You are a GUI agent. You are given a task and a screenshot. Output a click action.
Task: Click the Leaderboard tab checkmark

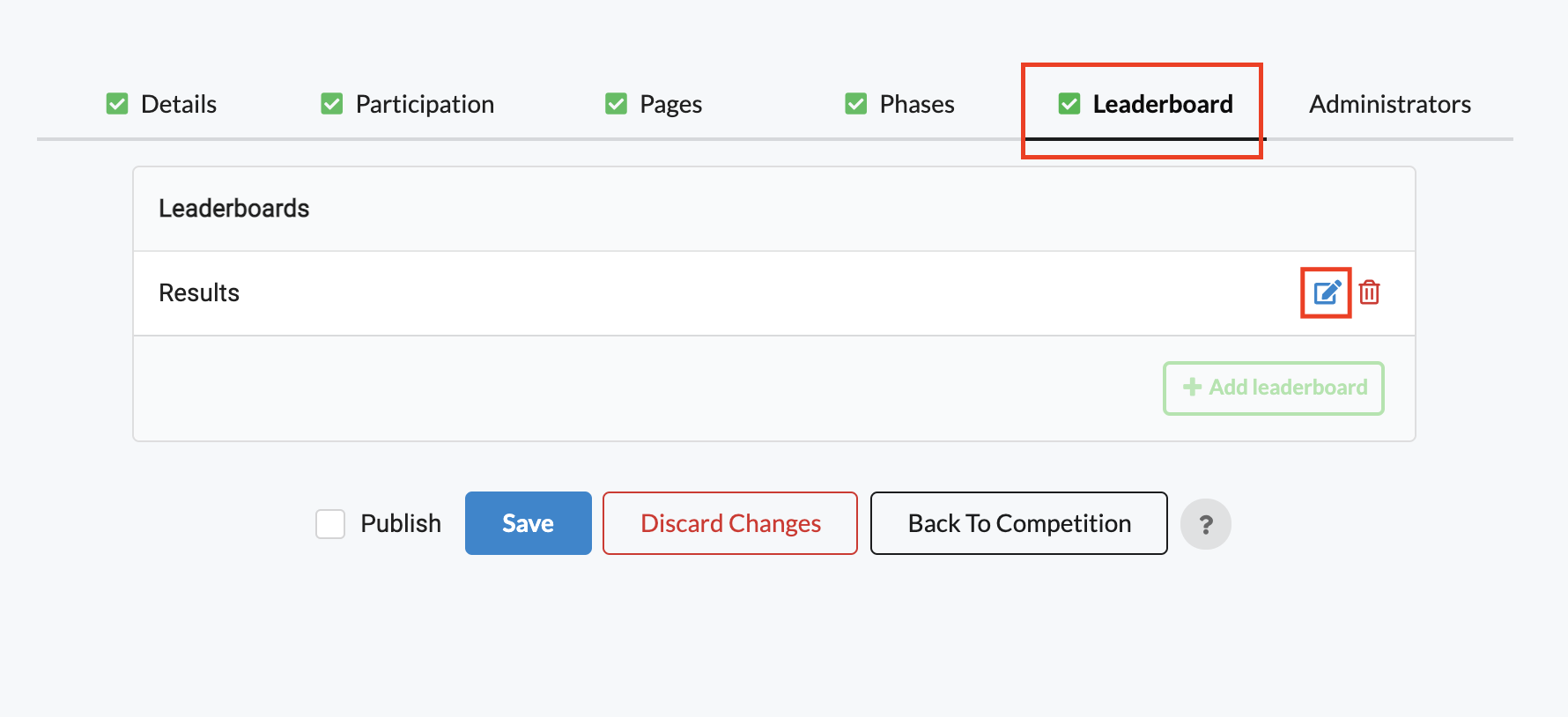[x=1069, y=103]
